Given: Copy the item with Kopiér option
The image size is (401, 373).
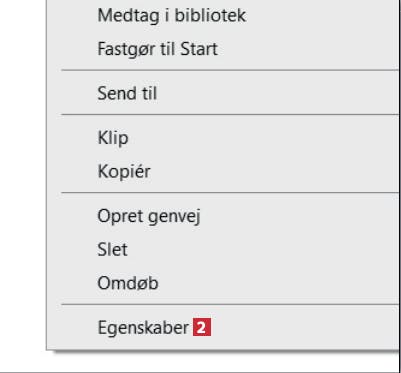Looking at the screenshot, I should [223, 171].
